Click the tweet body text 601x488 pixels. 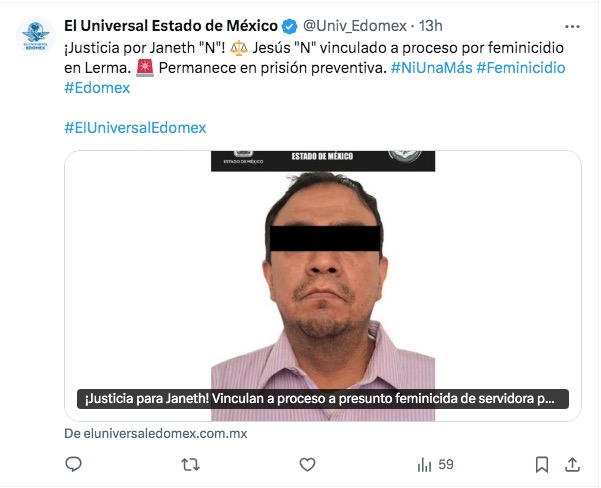tap(314, 68)
